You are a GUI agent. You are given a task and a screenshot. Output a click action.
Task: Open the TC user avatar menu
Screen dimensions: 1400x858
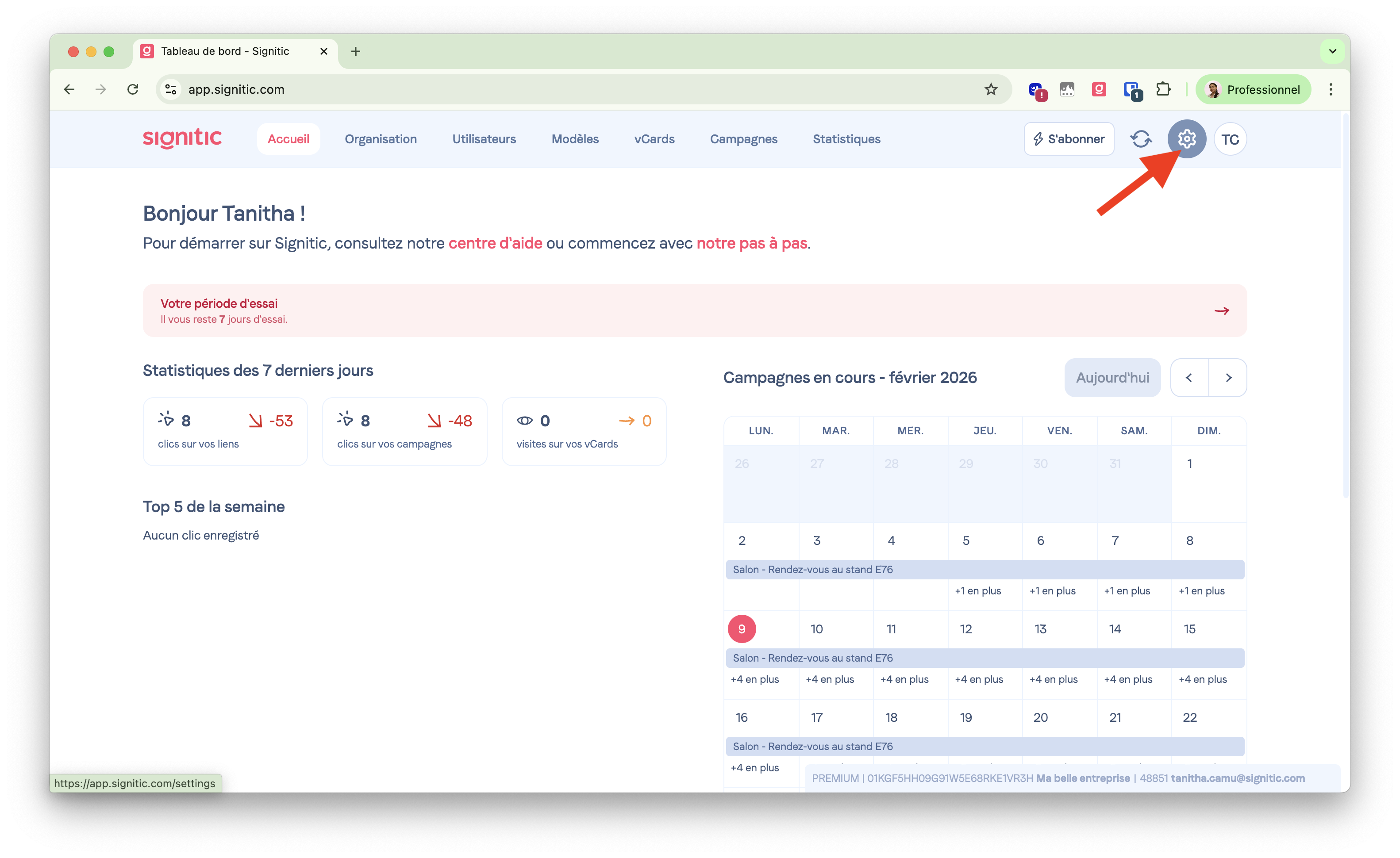click(1230, 139)
